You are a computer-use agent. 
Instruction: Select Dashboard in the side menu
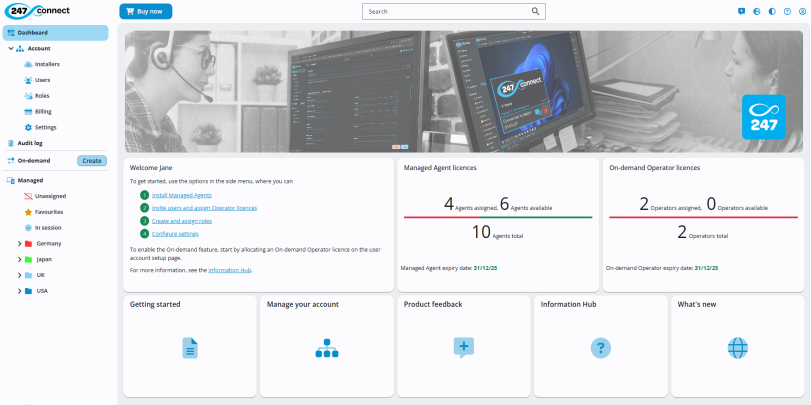pyautogui.click(x=55, y=33)
